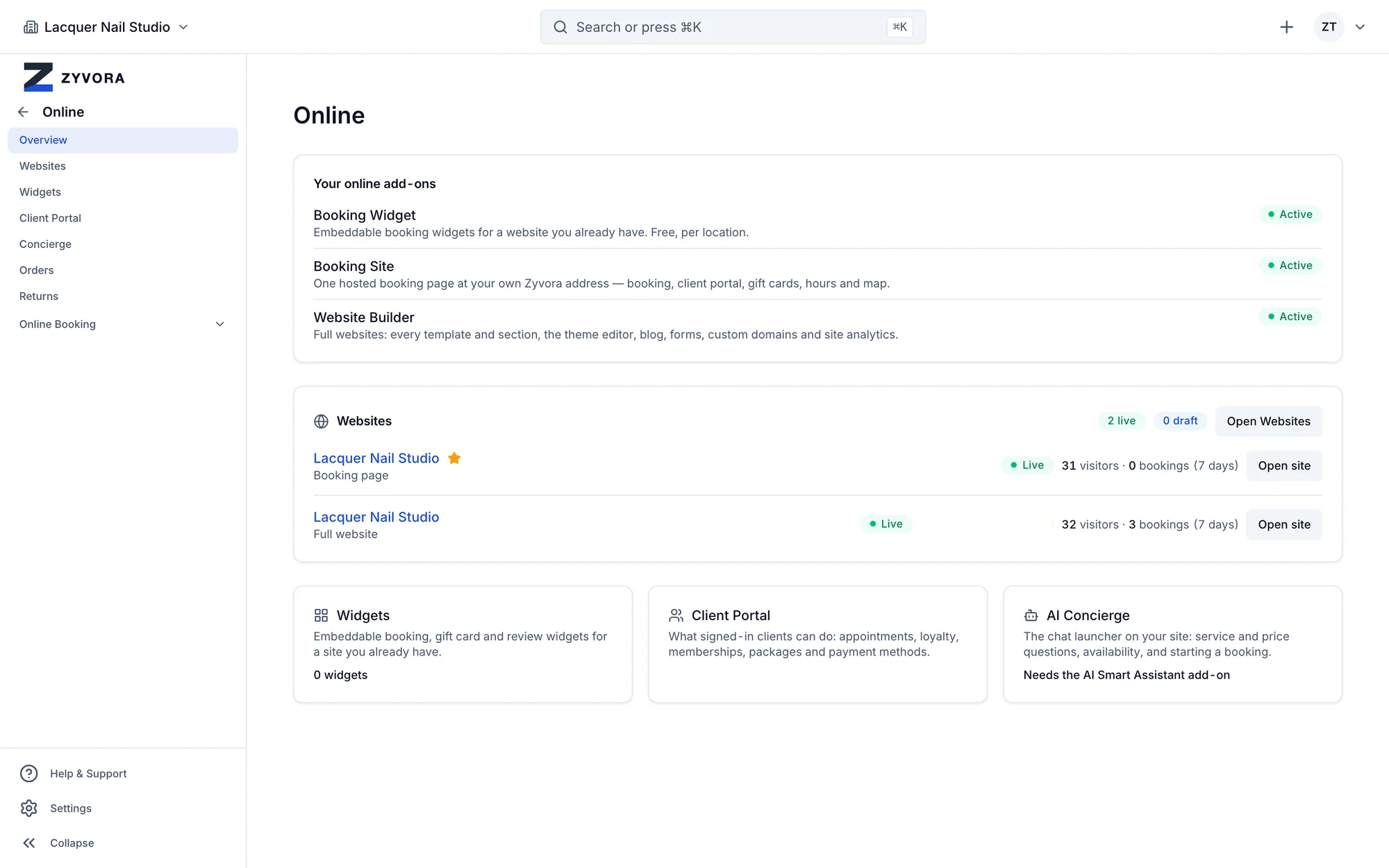Open Returns in the sidebar
Screen dimensions: 1389x868
123,297
